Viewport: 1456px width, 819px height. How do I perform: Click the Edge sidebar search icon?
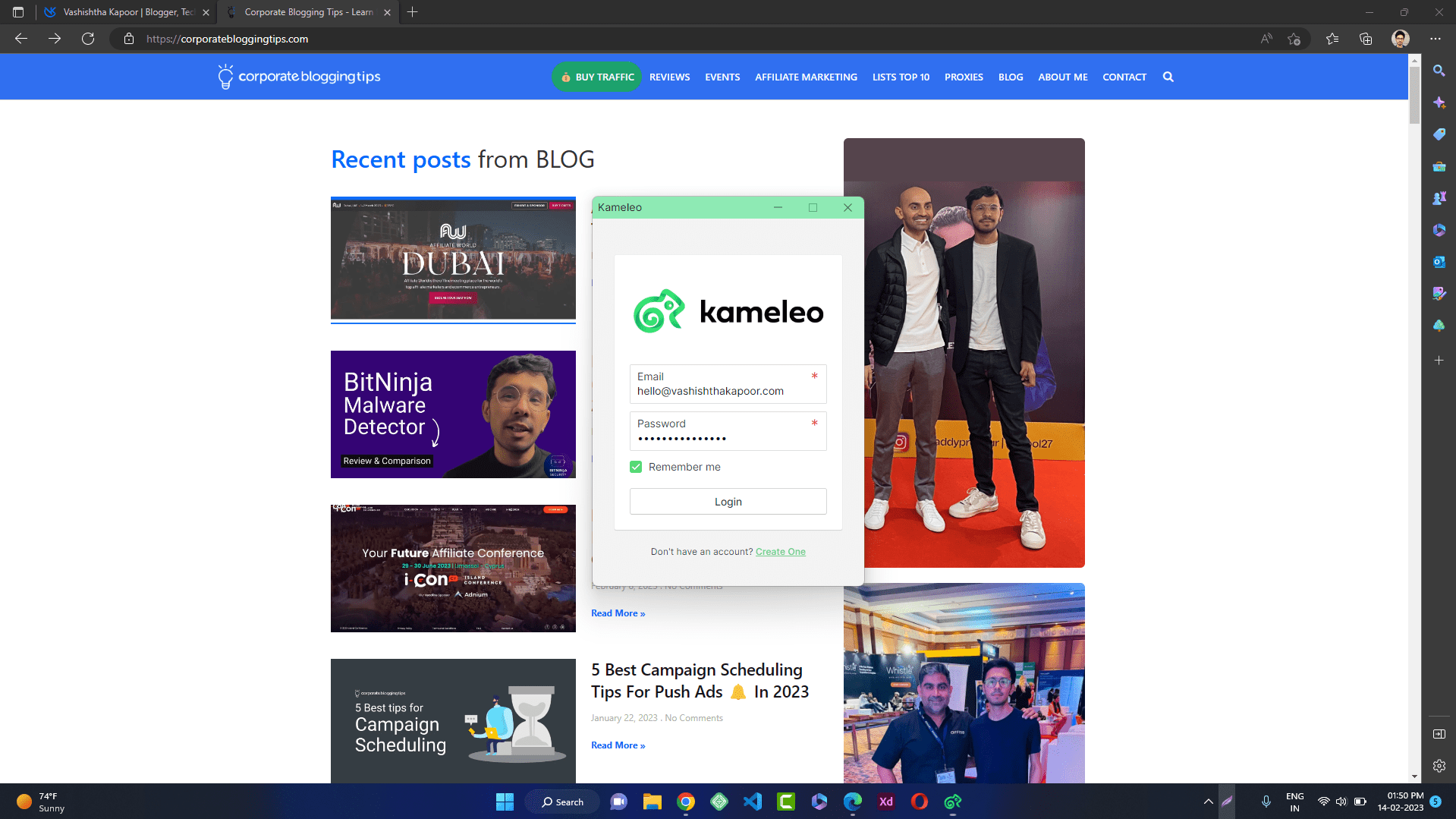(1439, 71)
